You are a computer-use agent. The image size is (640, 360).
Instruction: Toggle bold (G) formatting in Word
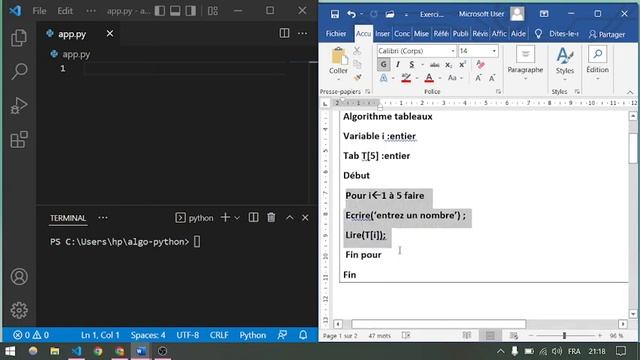click(383, 64)
